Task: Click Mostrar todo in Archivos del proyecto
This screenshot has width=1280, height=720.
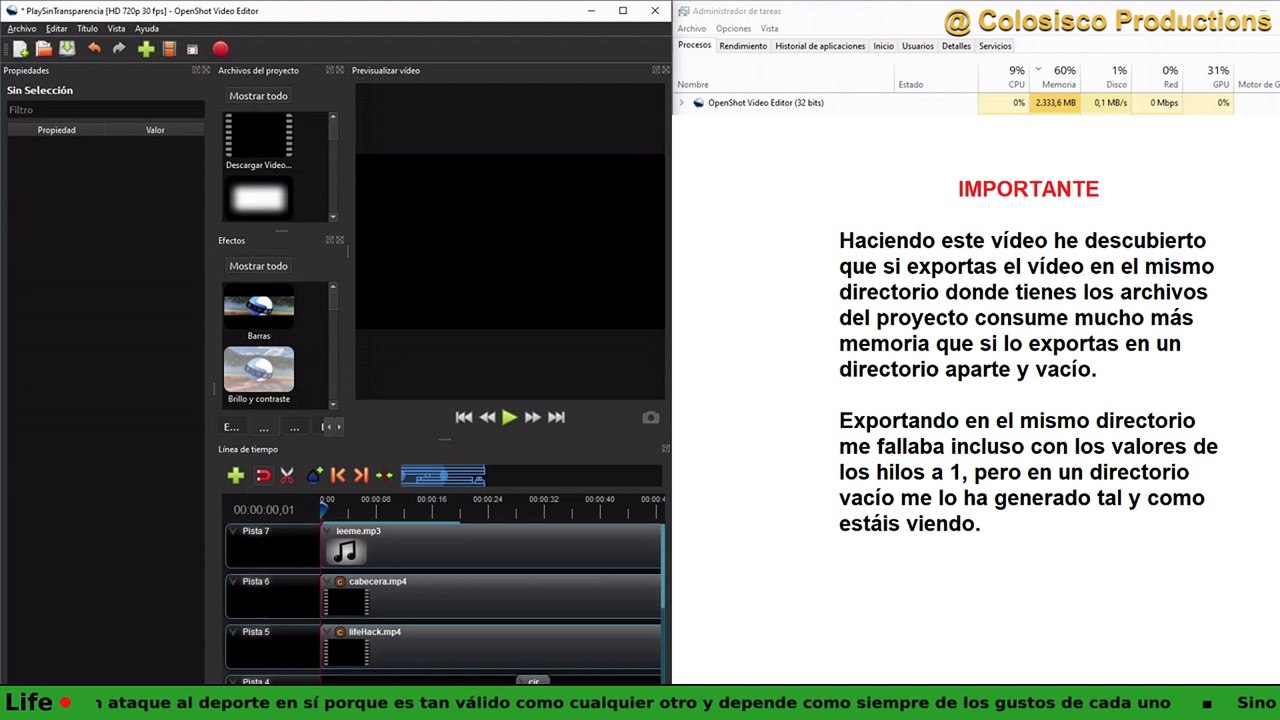Action: point(258,96)
